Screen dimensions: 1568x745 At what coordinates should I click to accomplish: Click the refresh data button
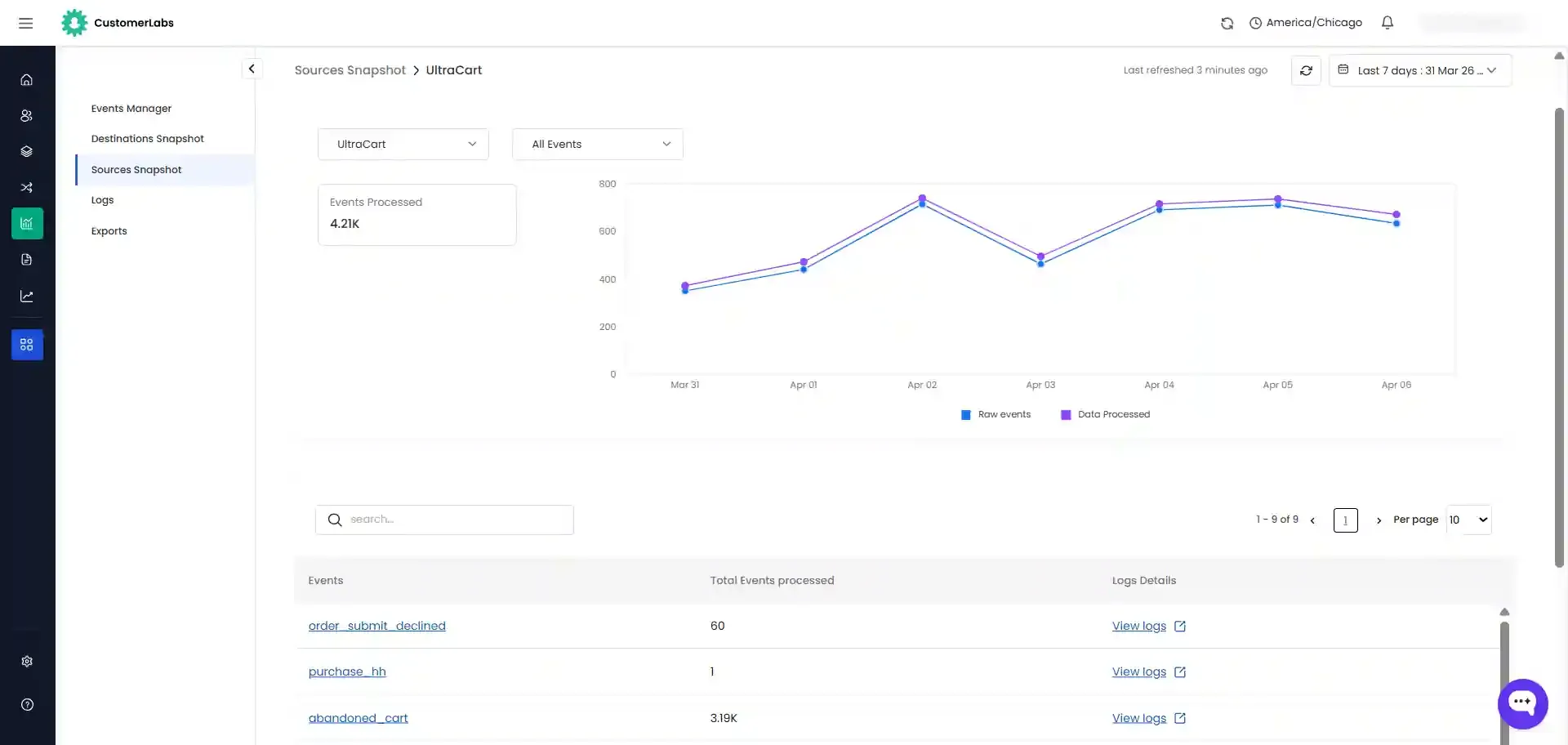(1306, 70)
